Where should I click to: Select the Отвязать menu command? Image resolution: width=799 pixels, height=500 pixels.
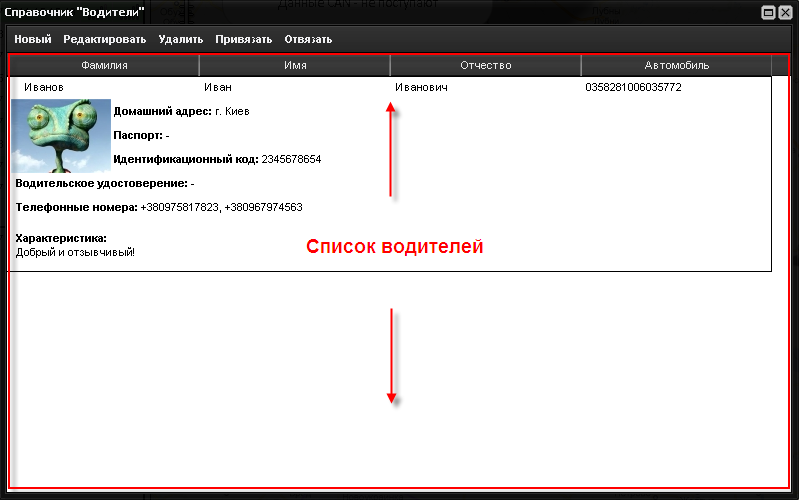[308, 40]
